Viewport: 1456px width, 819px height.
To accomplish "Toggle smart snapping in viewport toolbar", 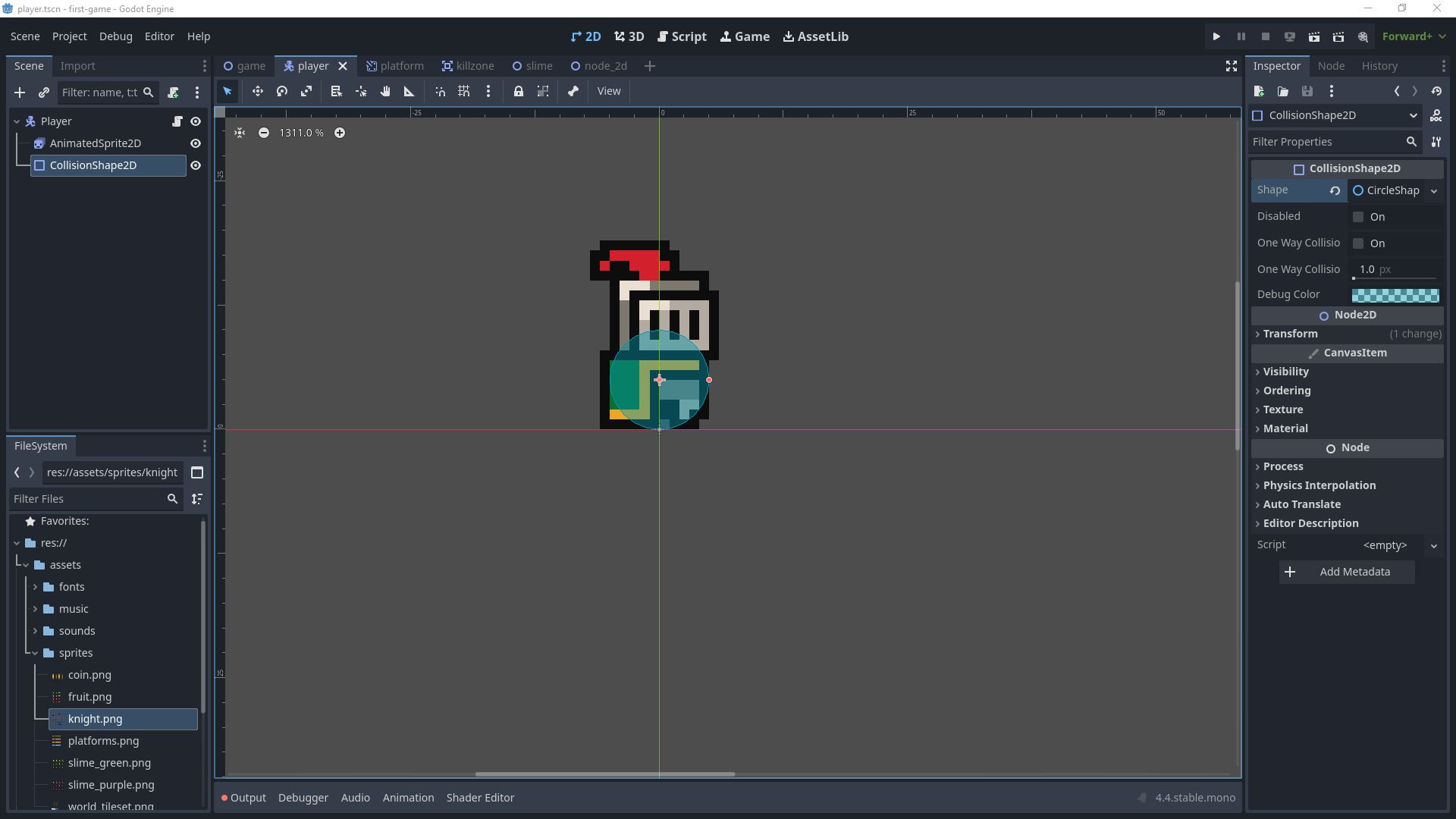I will click(440, 92).
